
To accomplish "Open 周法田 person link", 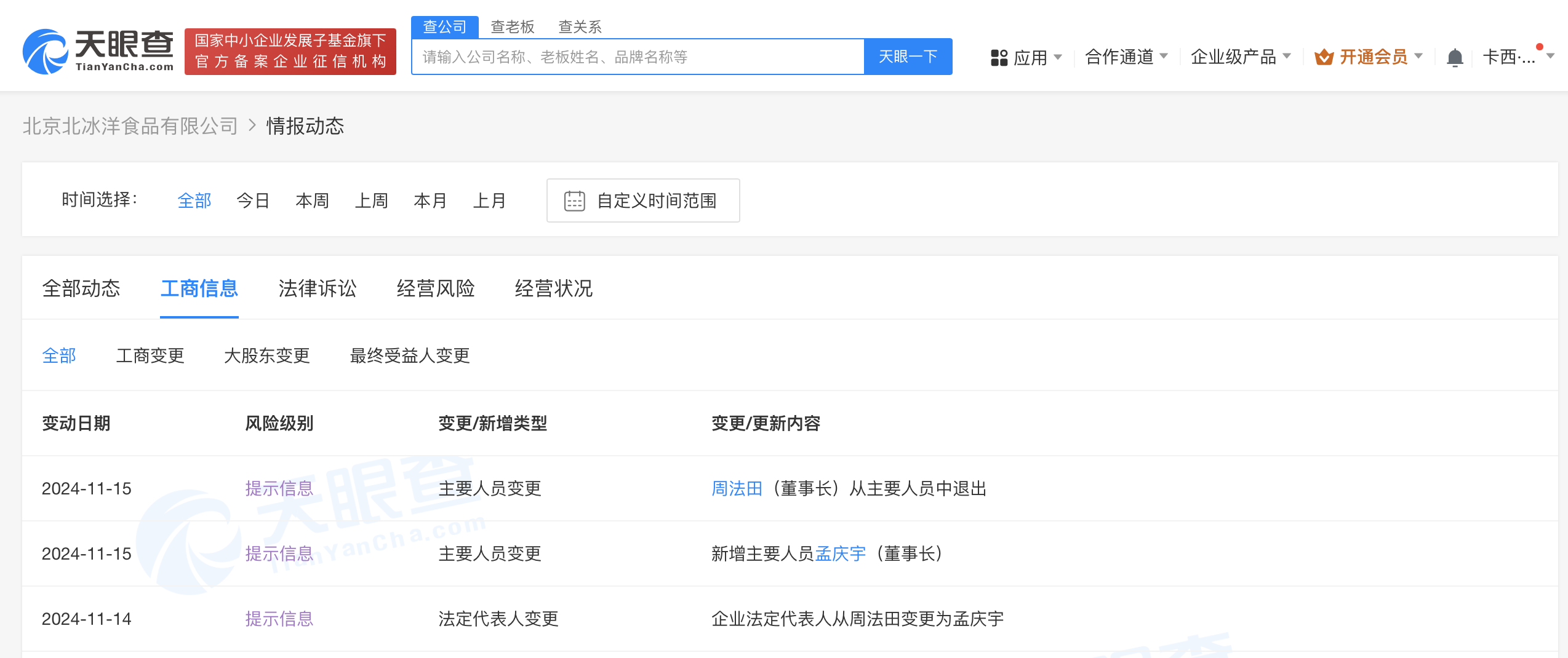I will click(x=737, y=488).
